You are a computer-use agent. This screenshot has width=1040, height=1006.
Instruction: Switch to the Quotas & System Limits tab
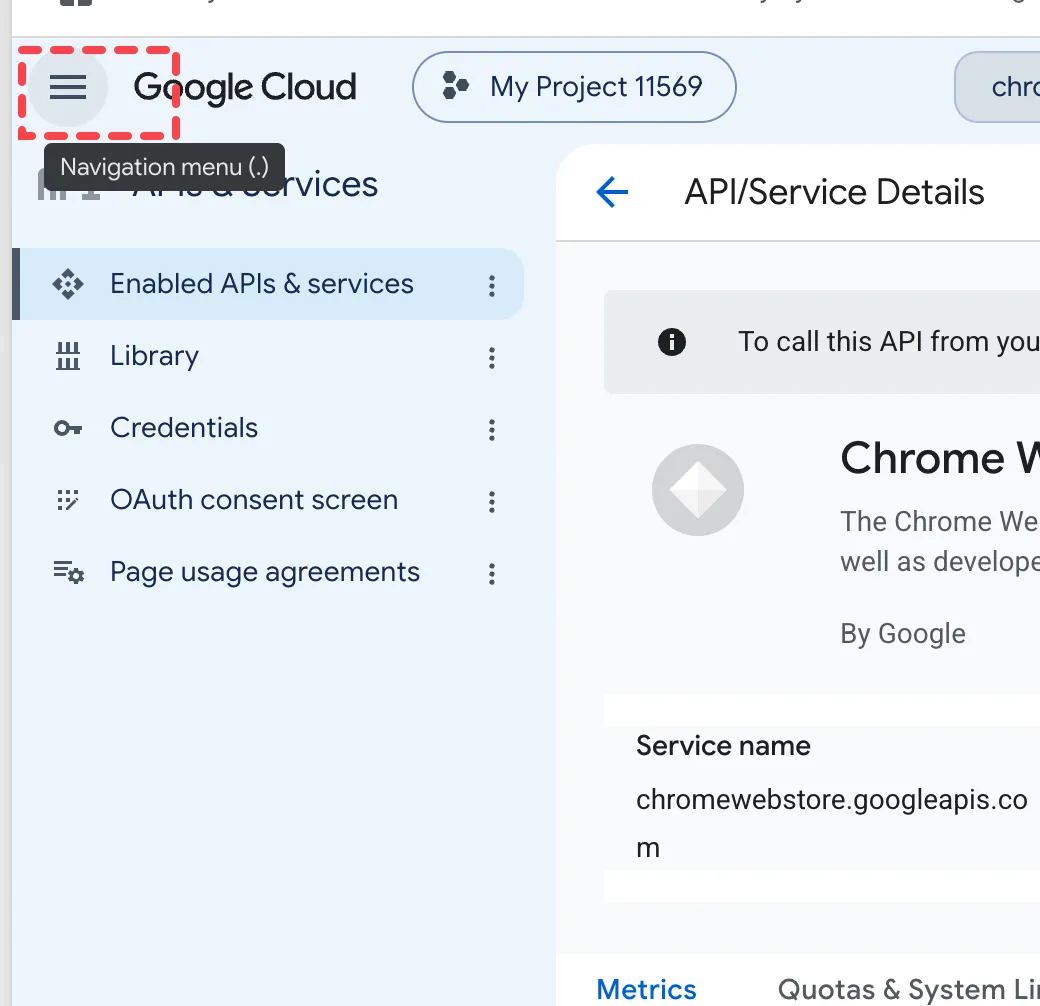(x=909, y=989)
